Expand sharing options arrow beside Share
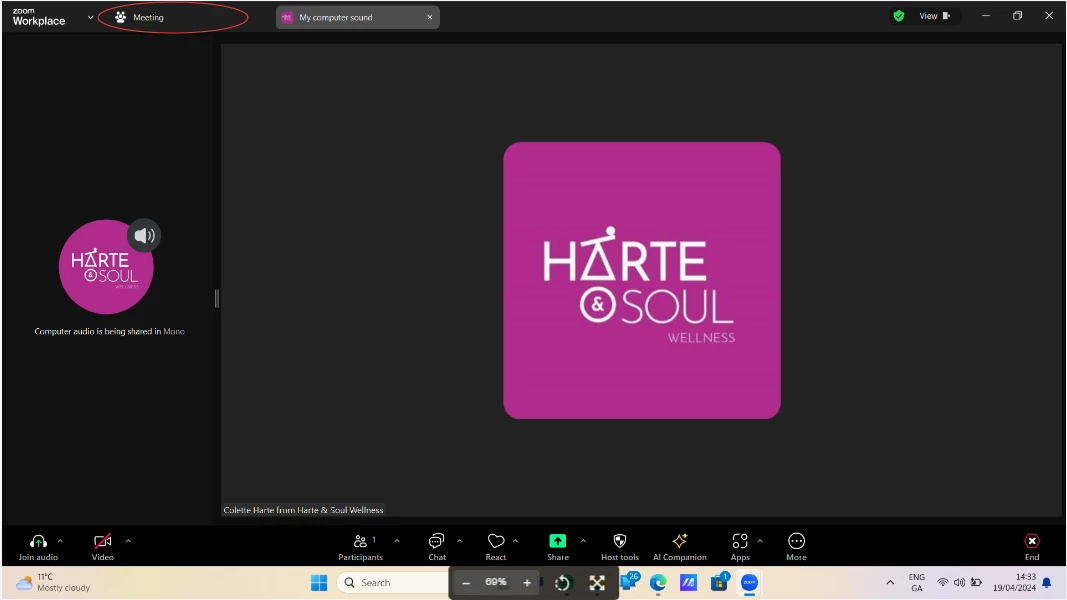1067x600 pixels. coord(583,541)
